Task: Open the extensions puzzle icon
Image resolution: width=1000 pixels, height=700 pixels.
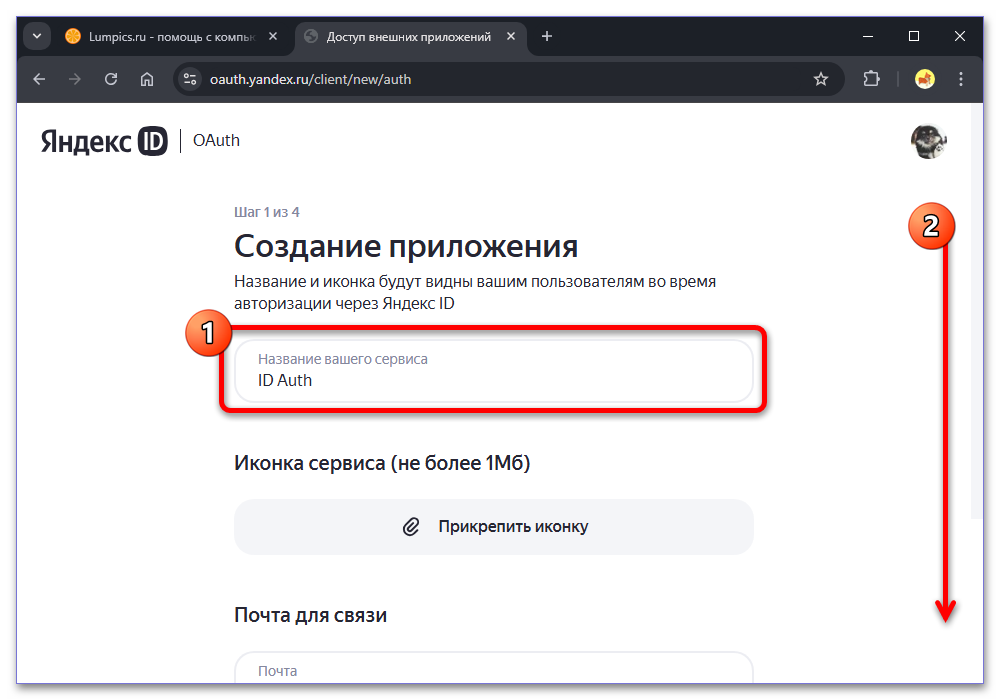Action: coord(871,79)
